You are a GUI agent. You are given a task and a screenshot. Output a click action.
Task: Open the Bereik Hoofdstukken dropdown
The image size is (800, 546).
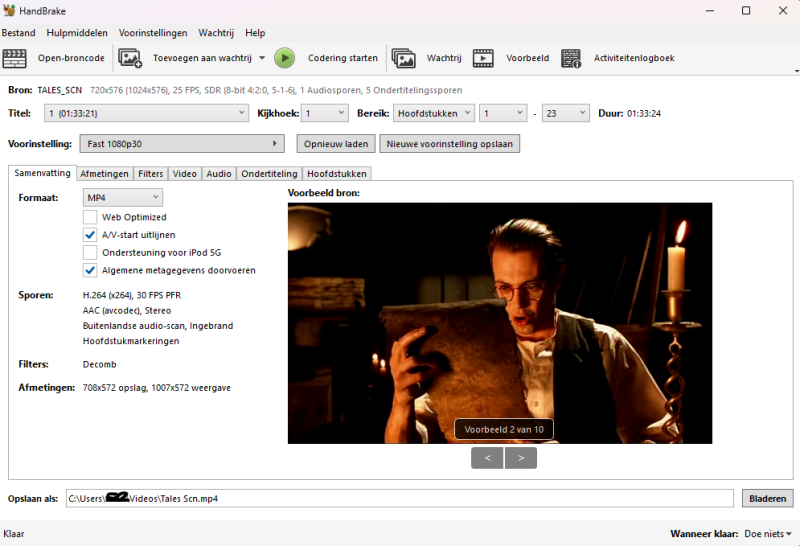coord(434,113)
